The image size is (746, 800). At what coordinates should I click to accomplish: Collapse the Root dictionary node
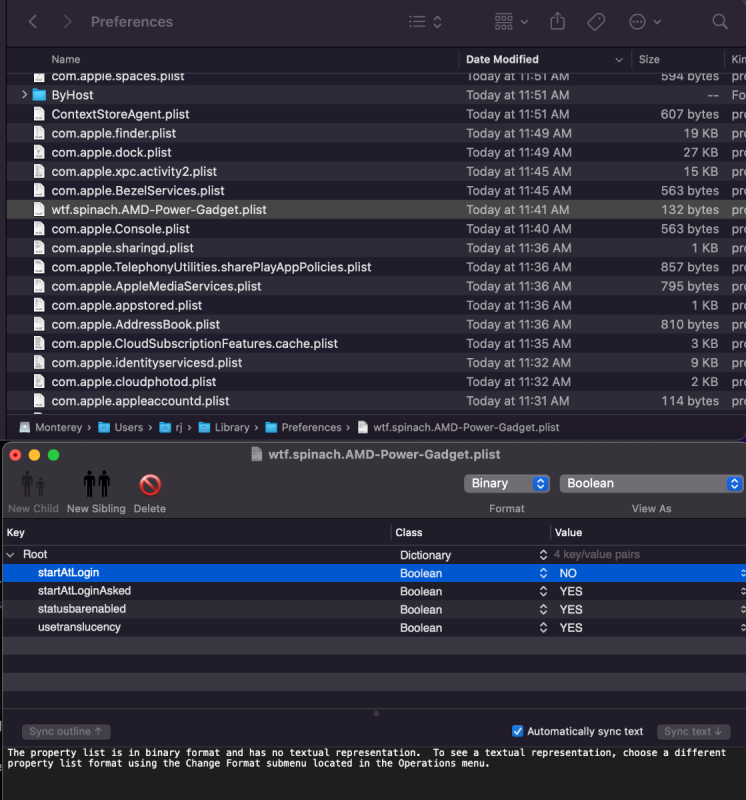[x=11, y=555]
